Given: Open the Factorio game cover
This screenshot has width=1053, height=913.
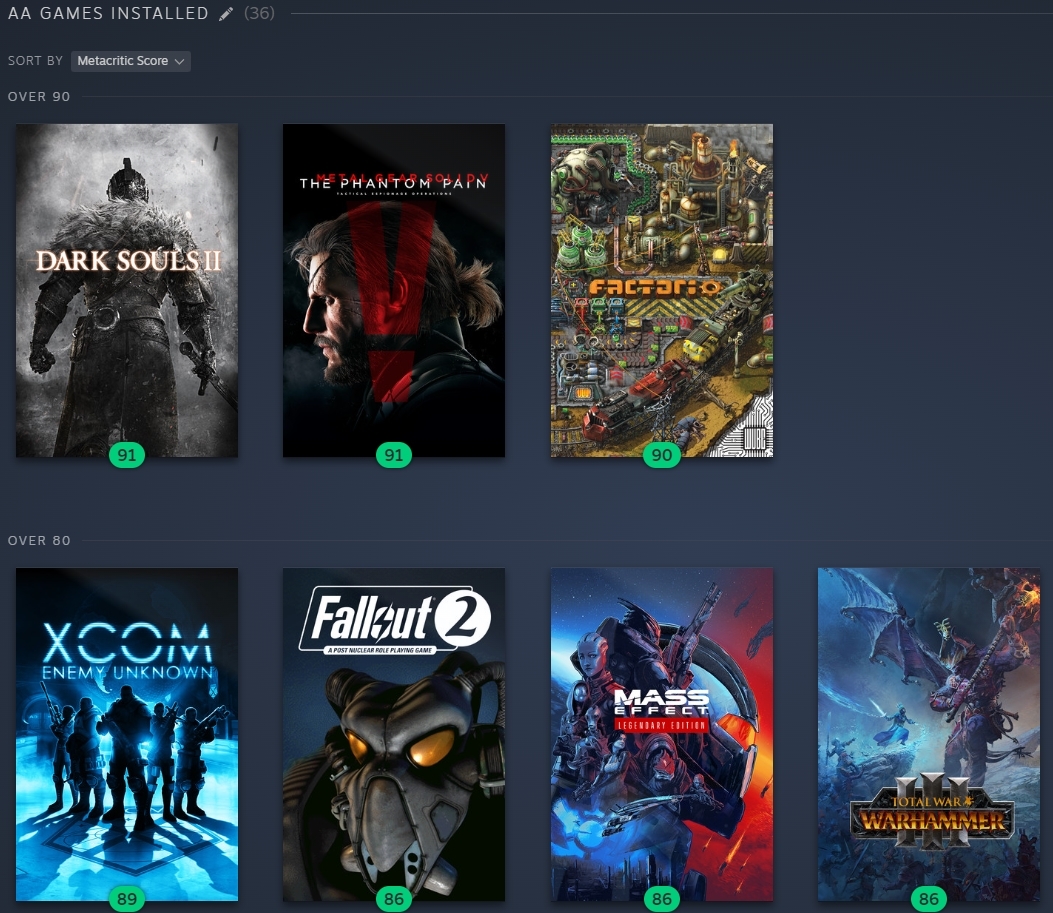Looking at the screenshot, I should 661,290.
